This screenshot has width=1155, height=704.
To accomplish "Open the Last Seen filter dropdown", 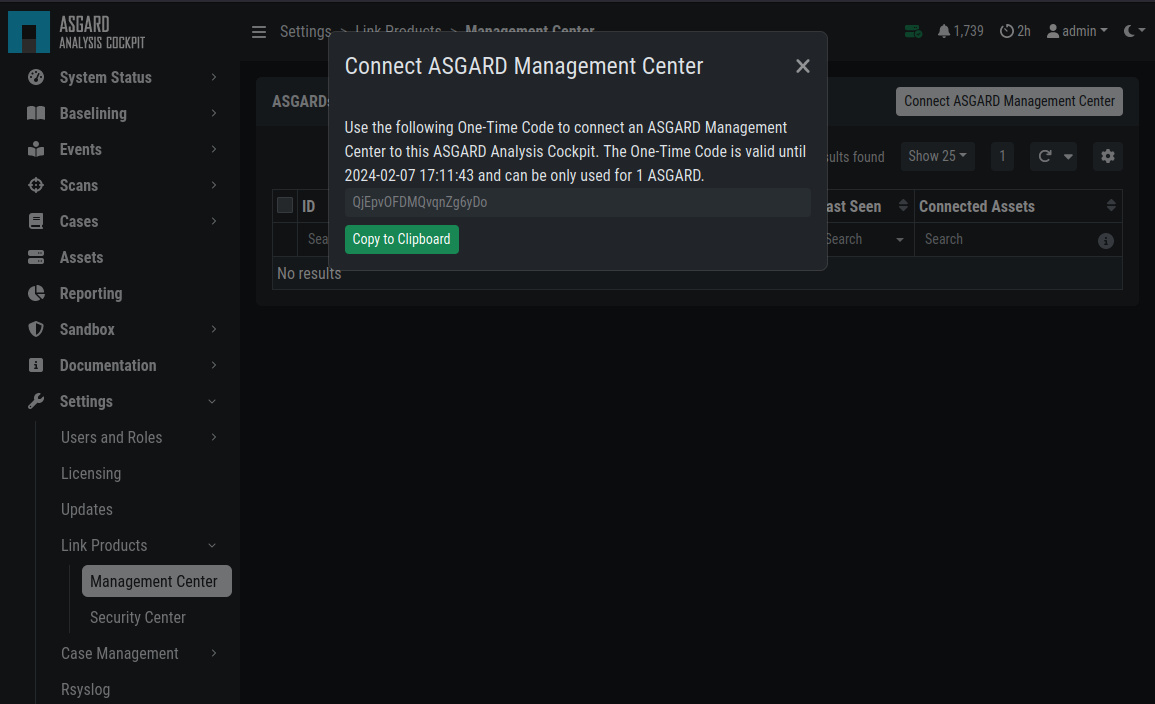I will click(899, 240).
